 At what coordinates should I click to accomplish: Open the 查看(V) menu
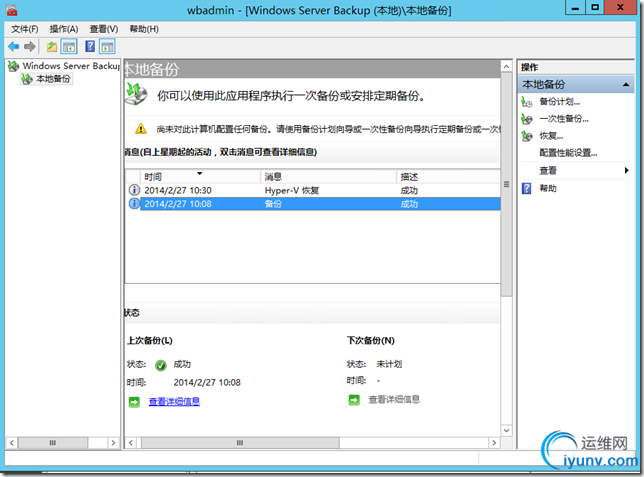coord(104,29)
